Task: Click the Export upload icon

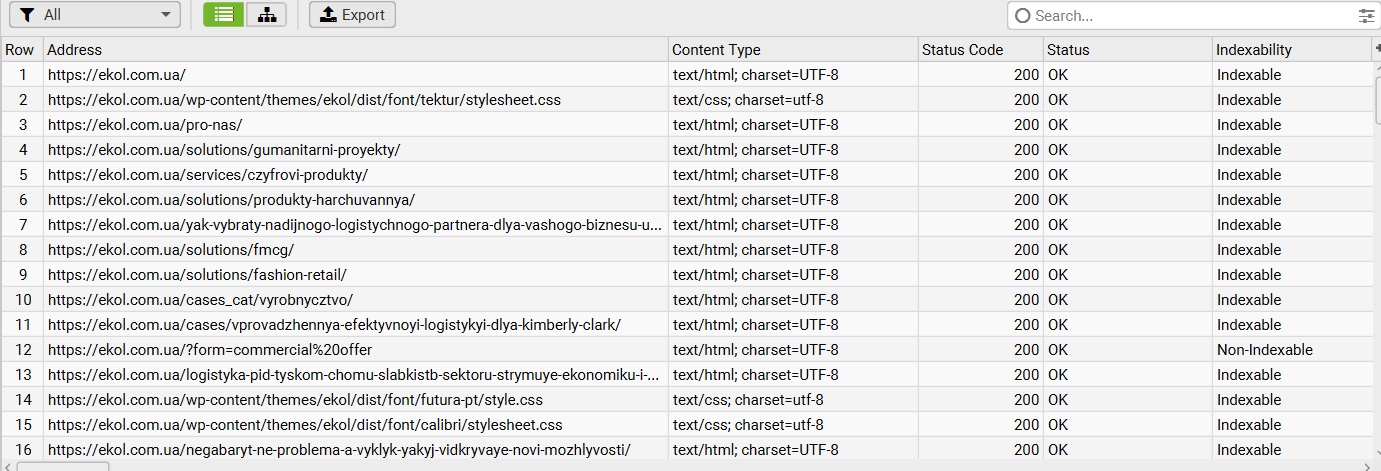Action: click(328, 15)
